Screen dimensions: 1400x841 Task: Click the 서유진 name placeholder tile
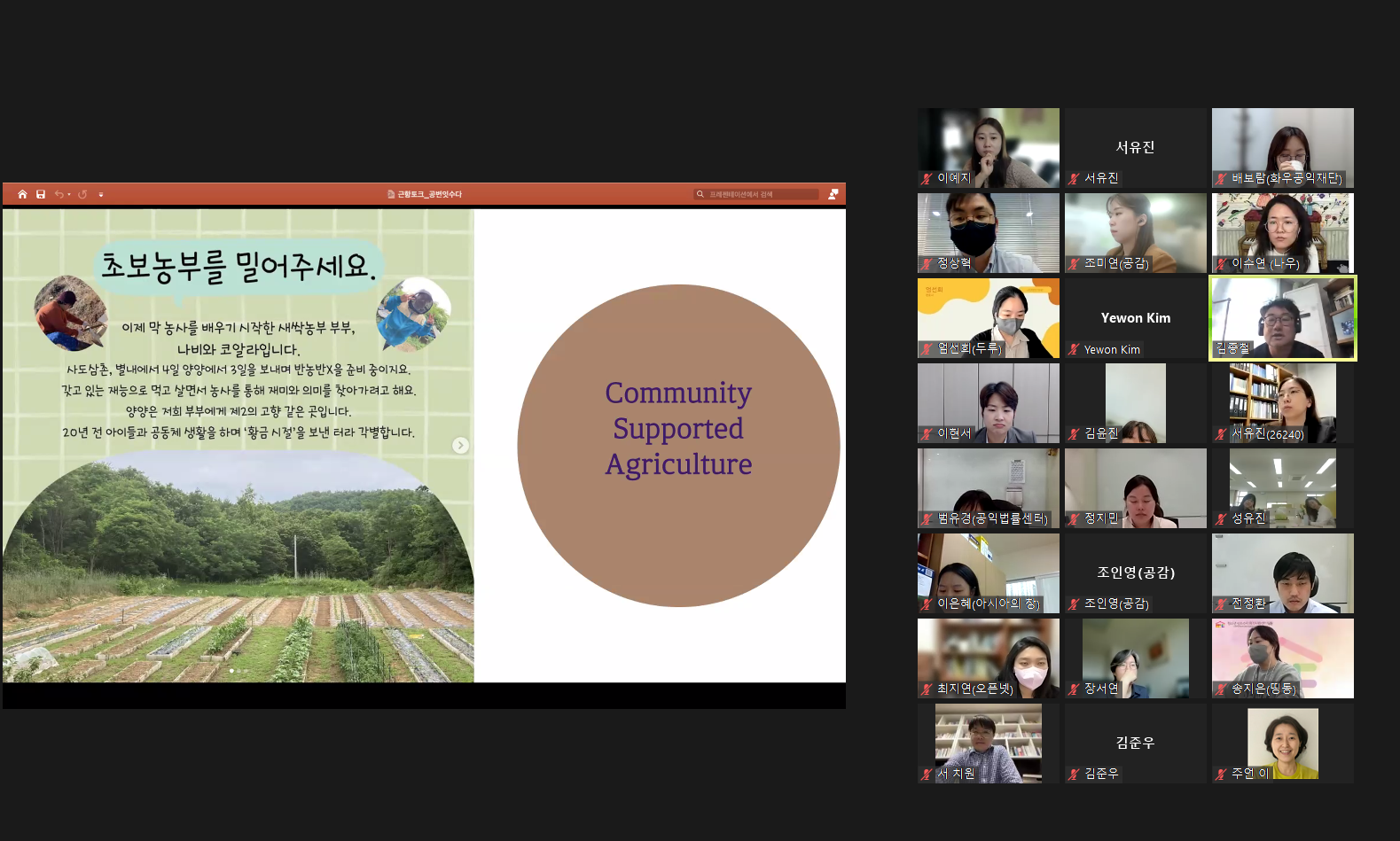(1135, 147)
